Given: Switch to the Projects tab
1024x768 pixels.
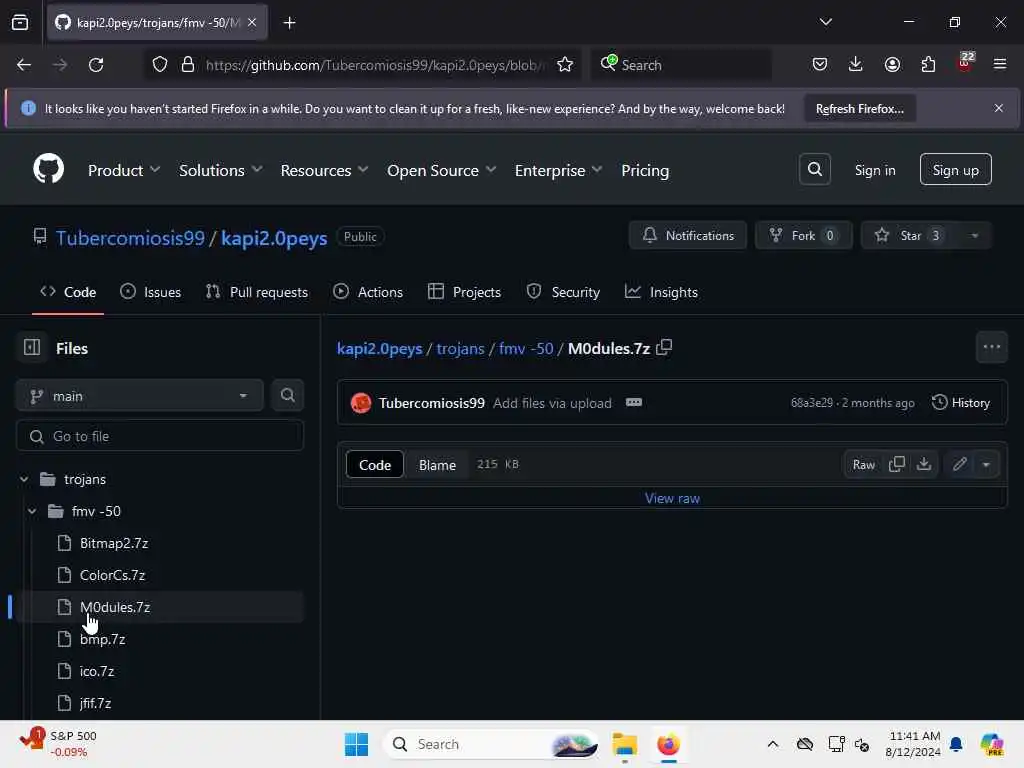Looking at the screenshot, I should point(464,292).
